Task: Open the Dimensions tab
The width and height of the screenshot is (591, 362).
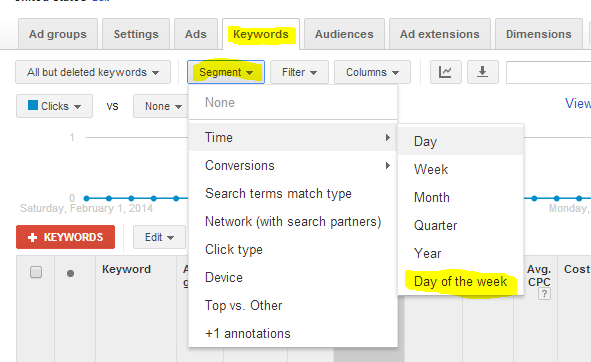Action: 539,34
